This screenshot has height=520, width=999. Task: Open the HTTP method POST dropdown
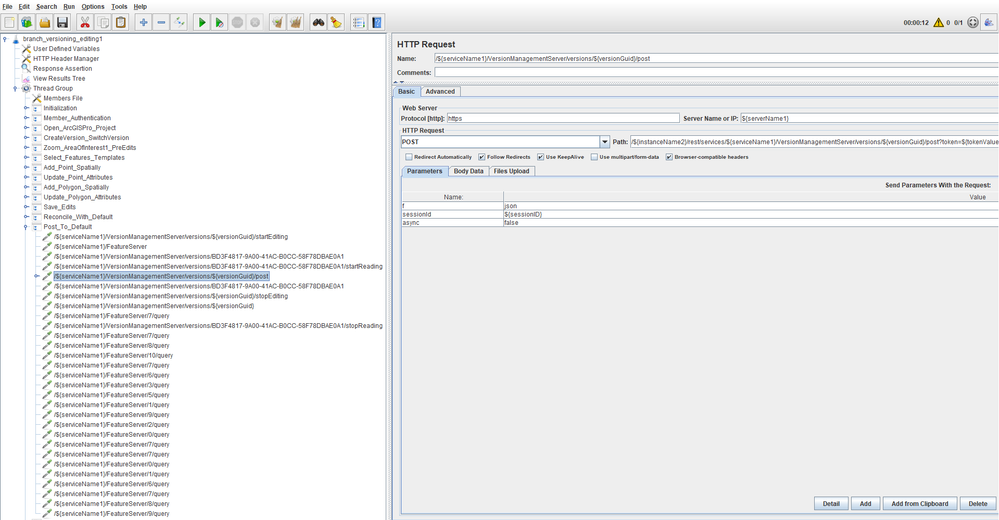click(x=604, y=142)
